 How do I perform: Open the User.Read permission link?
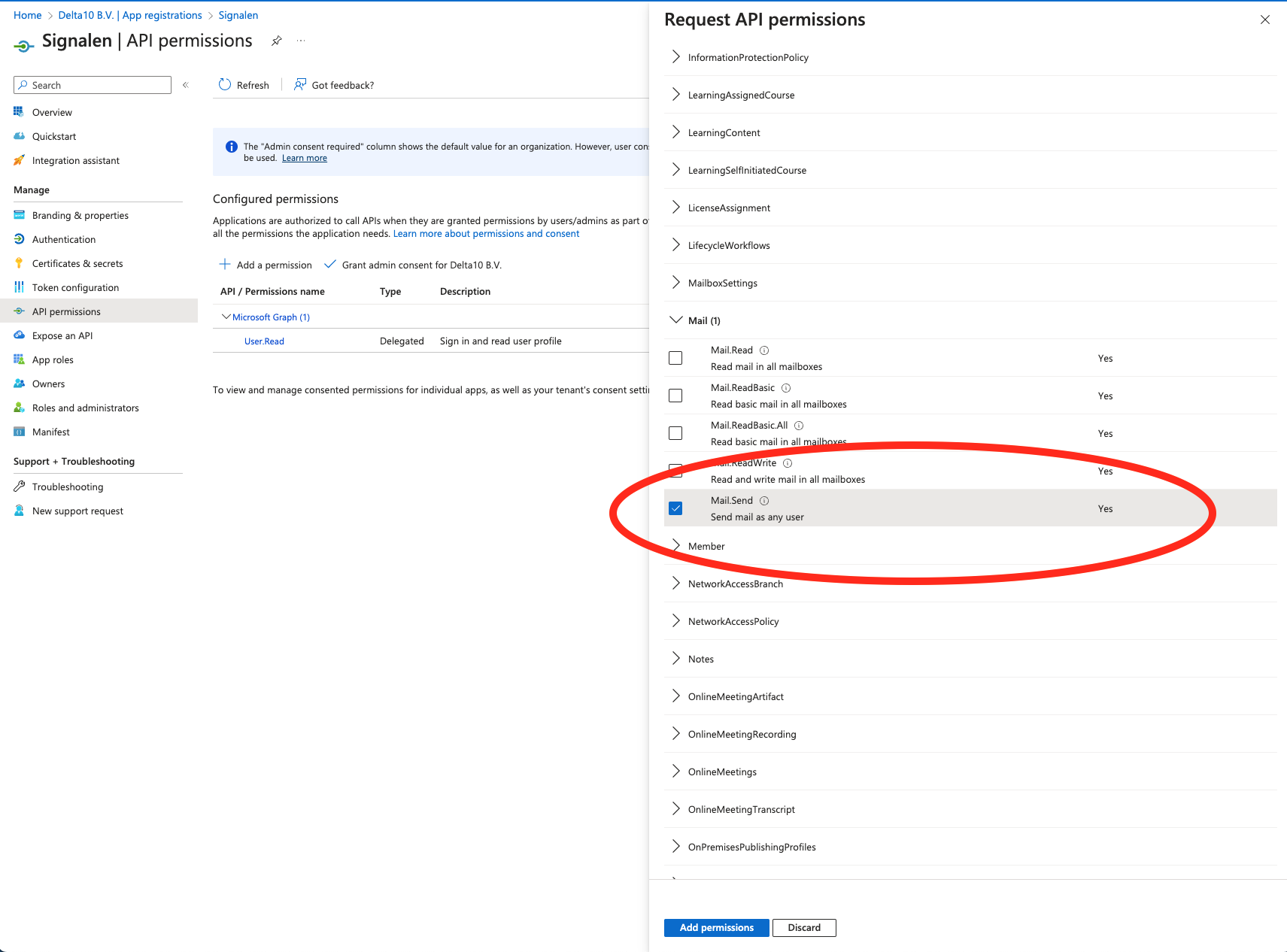pos(264,341)
